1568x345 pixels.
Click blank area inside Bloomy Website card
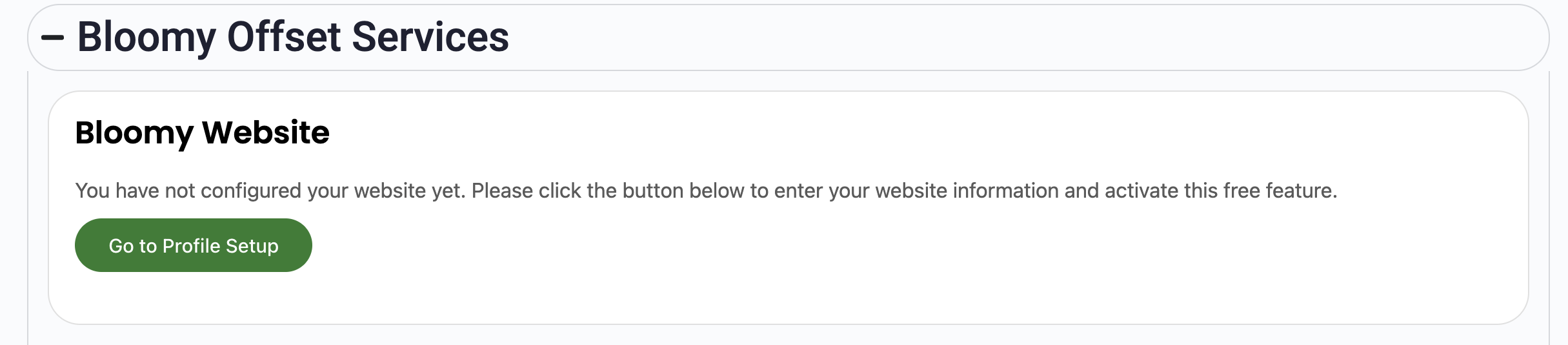[x=903, y=271]
